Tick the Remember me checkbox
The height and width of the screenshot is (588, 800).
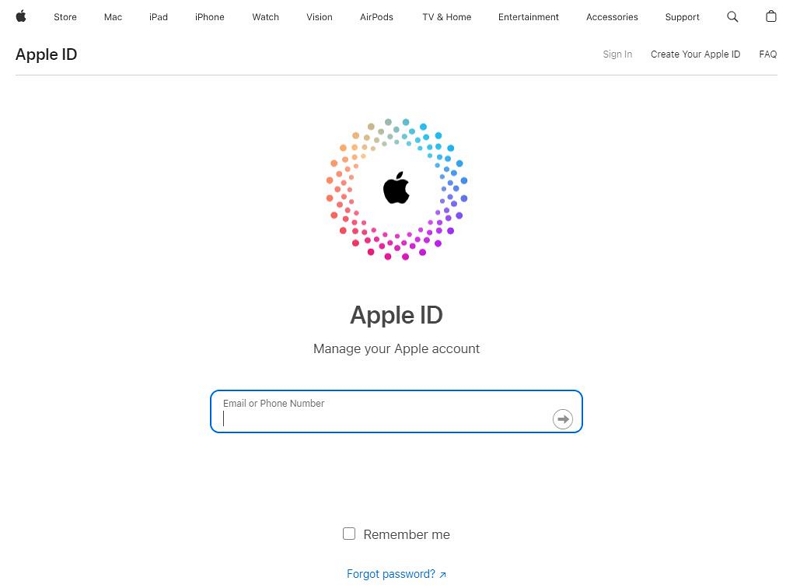(x=349, y=533)
